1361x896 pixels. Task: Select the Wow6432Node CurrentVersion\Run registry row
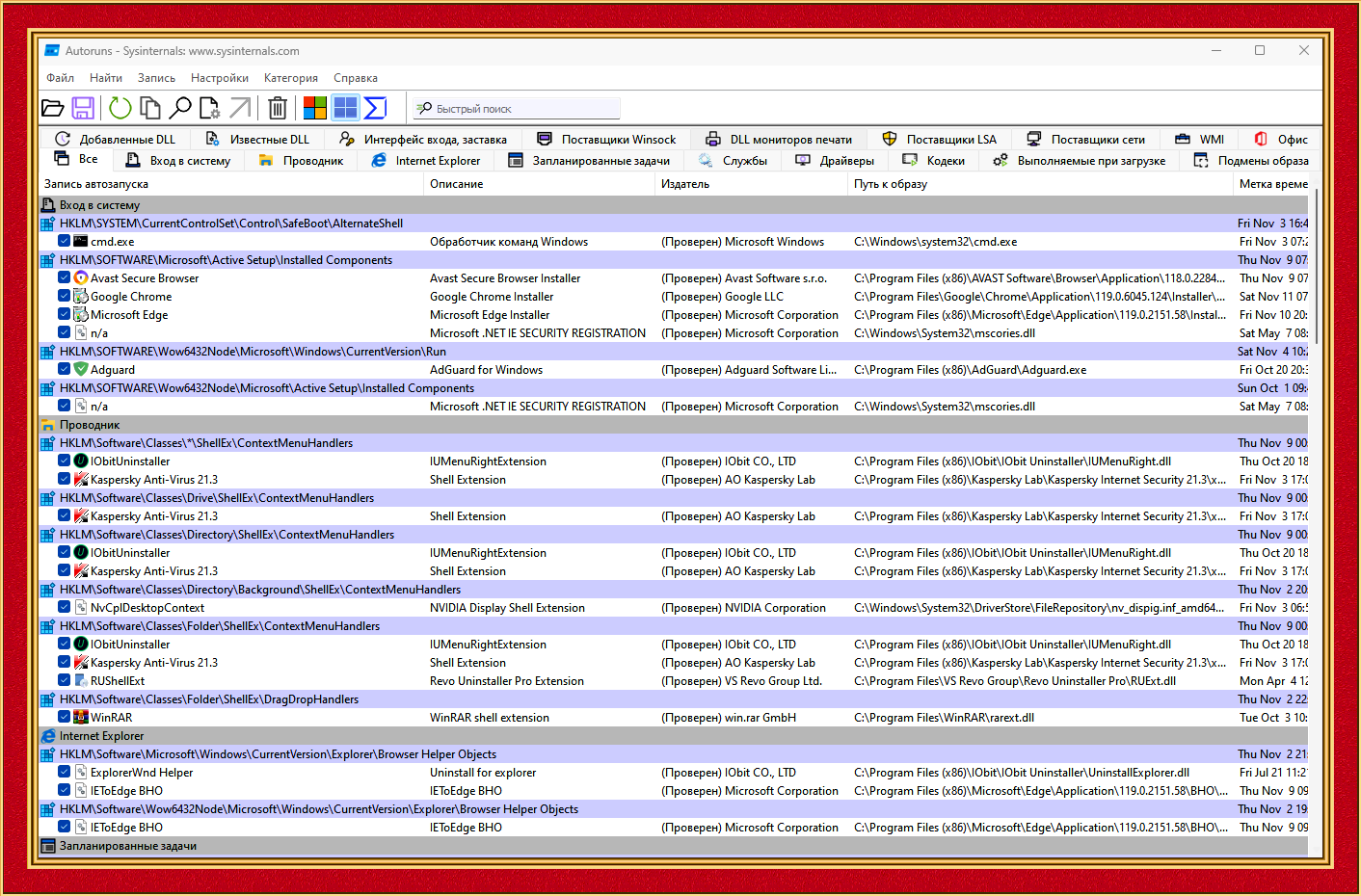[x=673, y=352]
